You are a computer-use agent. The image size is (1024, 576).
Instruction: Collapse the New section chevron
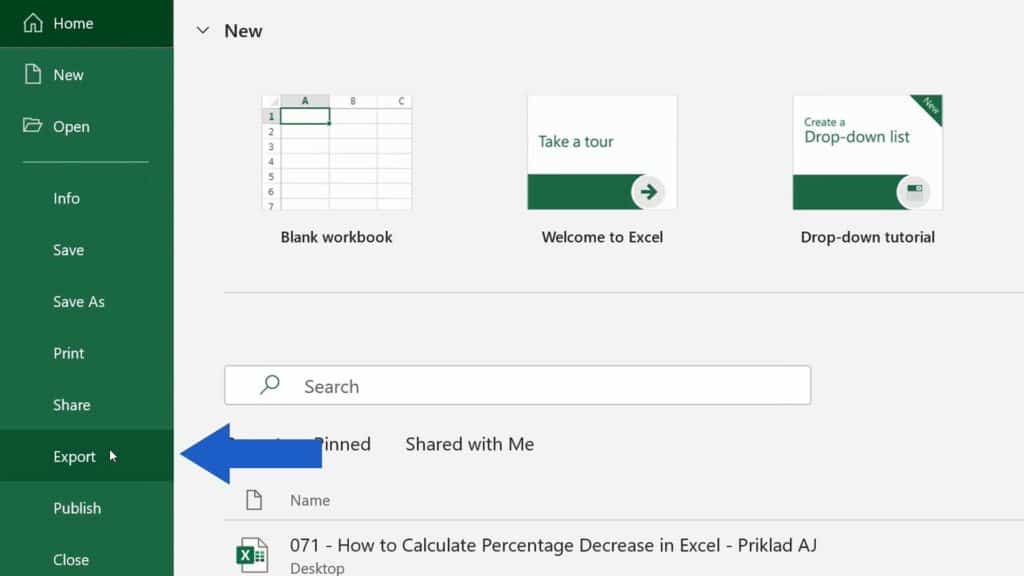pos(204,31)
